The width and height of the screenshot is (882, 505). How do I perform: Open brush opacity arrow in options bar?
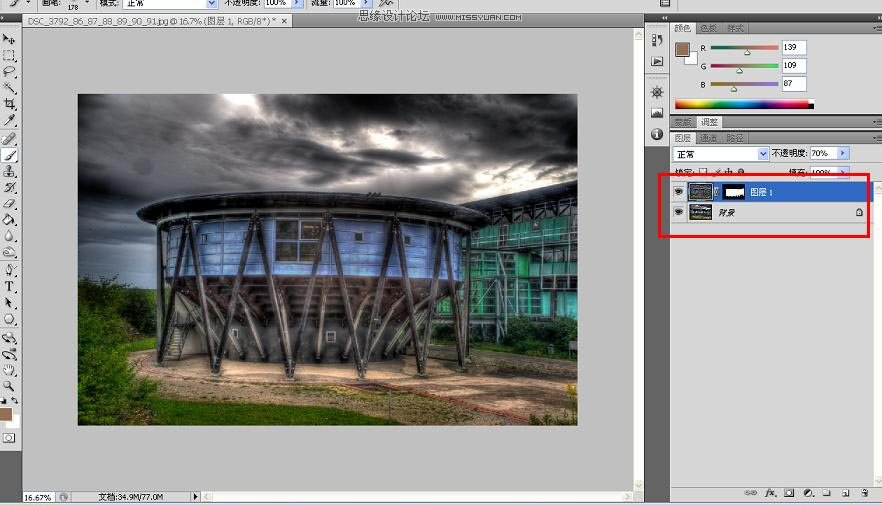(x=298, y=3)
